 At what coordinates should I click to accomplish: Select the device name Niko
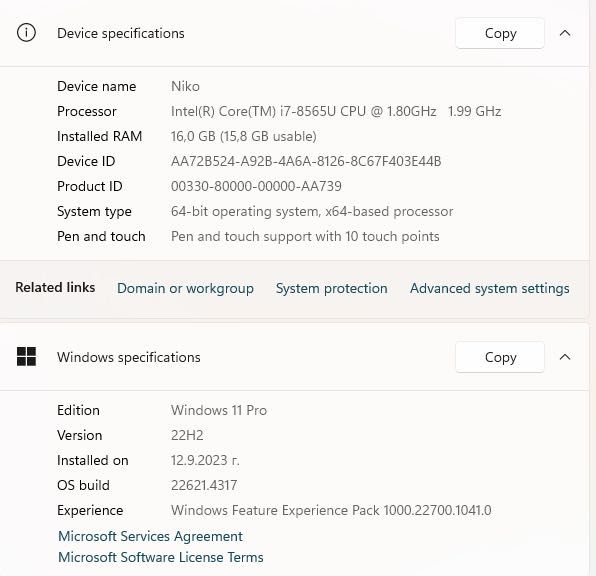click(x=185, y=86)
